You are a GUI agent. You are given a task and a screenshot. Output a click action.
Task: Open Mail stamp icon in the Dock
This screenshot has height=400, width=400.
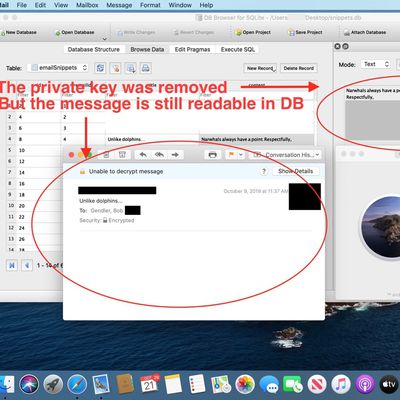coord(101,384)
